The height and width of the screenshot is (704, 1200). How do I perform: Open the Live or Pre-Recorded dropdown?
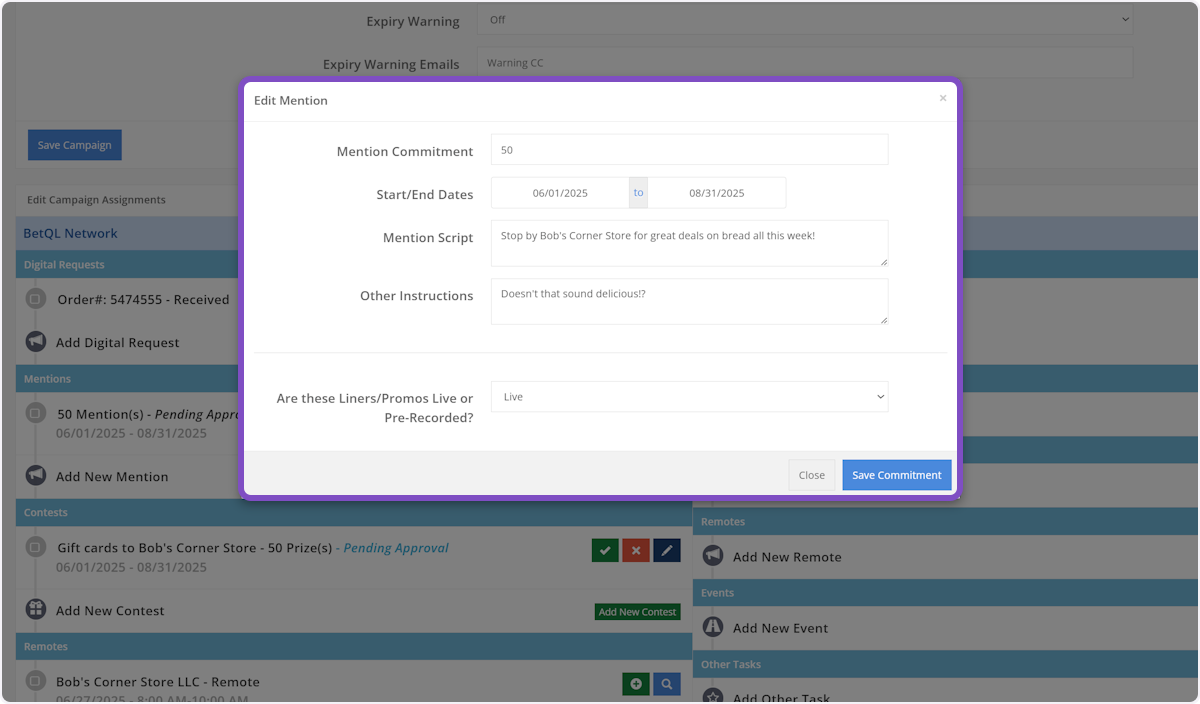[689, 397]
